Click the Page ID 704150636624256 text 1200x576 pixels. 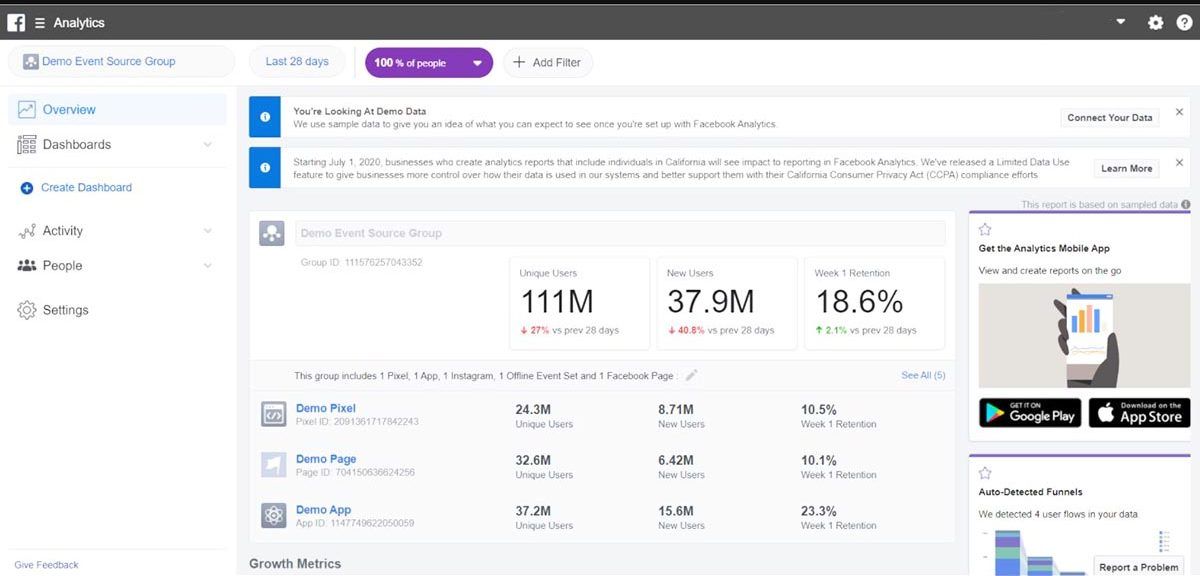click(x=355, y=473)
